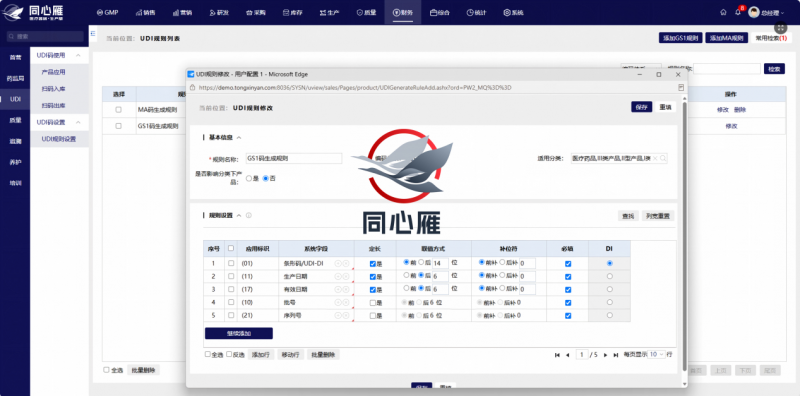Viewport: 800px width, 396px height.
Task: Click the magnifier icon in sidebar search
Action: [10, 37]
